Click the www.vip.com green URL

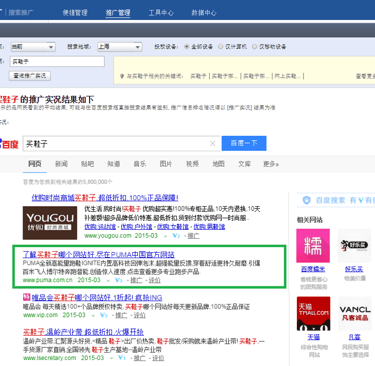click(x=40, y=315)
